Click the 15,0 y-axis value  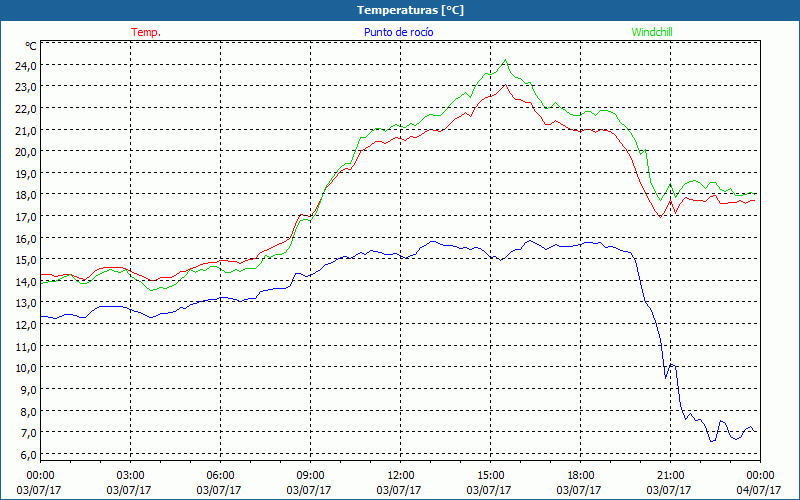tap(27, 260)
